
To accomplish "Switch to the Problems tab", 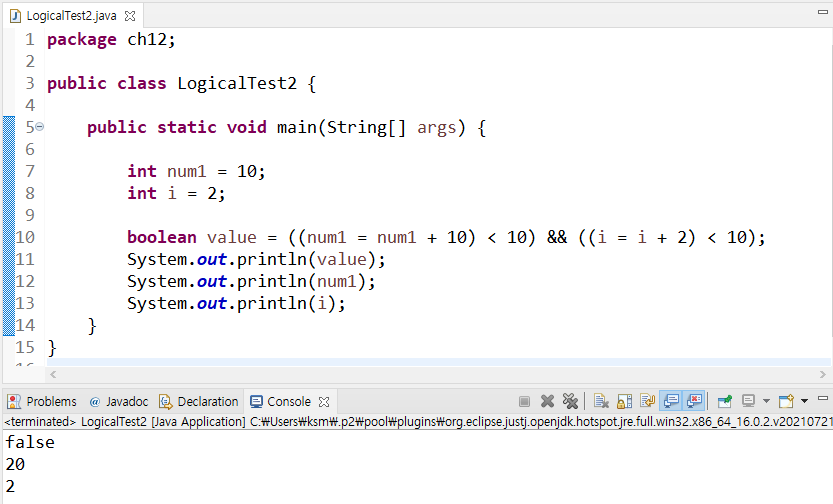I will 42,402.
